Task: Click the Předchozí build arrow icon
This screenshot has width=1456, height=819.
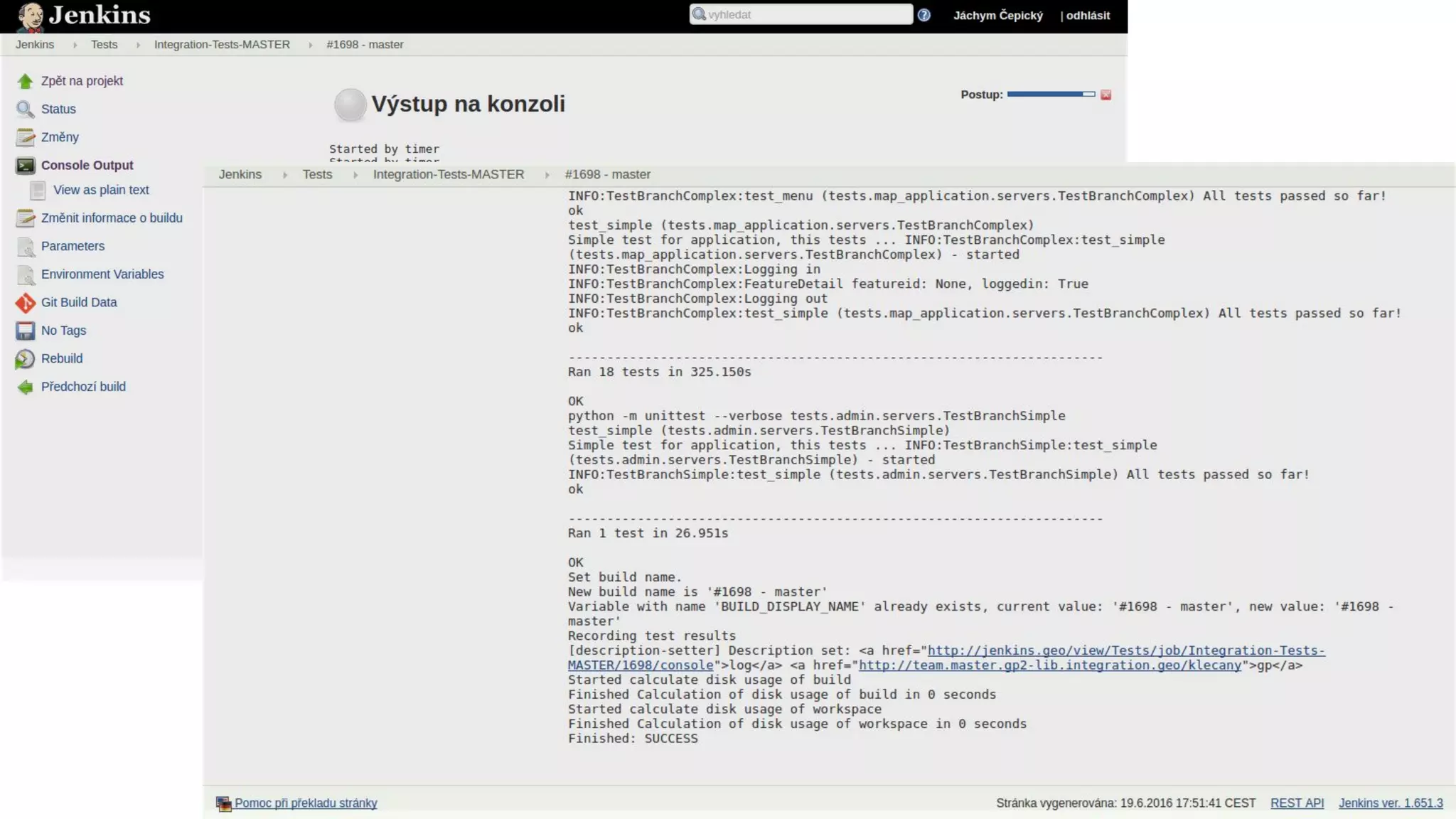Action: pos(25,387)
